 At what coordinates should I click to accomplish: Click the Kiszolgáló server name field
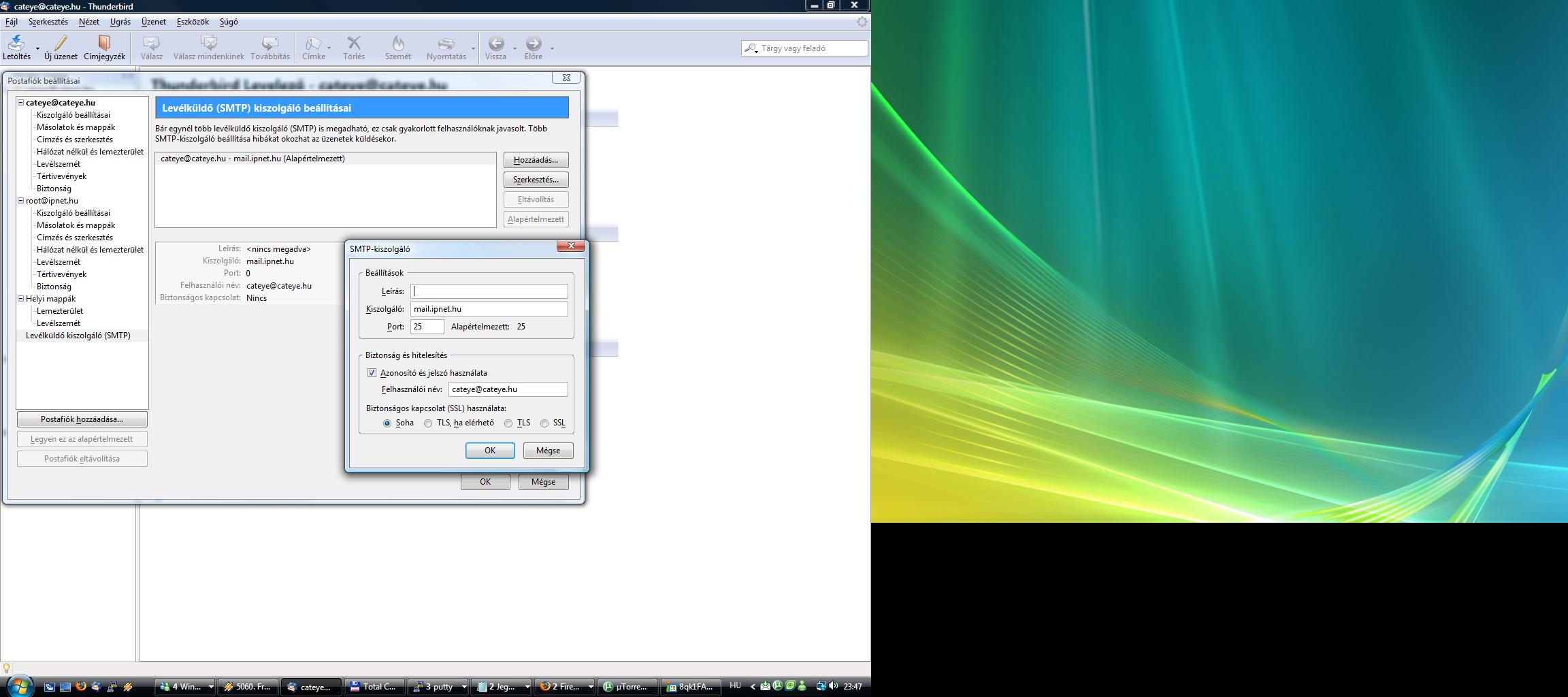(x=489, y=309)
